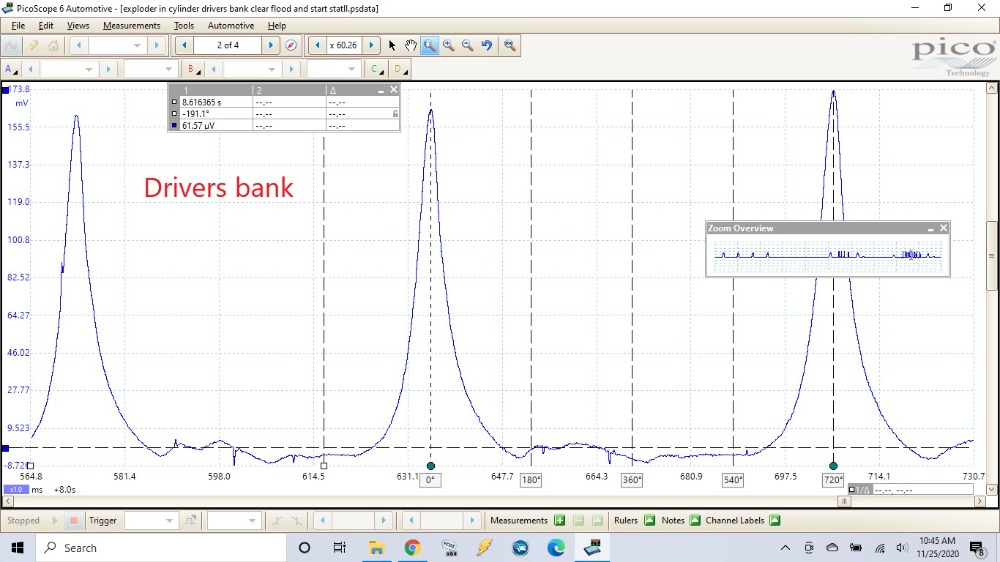Open the Measurements menu
The image size is (1000, 562).
[x=131, y=25]
